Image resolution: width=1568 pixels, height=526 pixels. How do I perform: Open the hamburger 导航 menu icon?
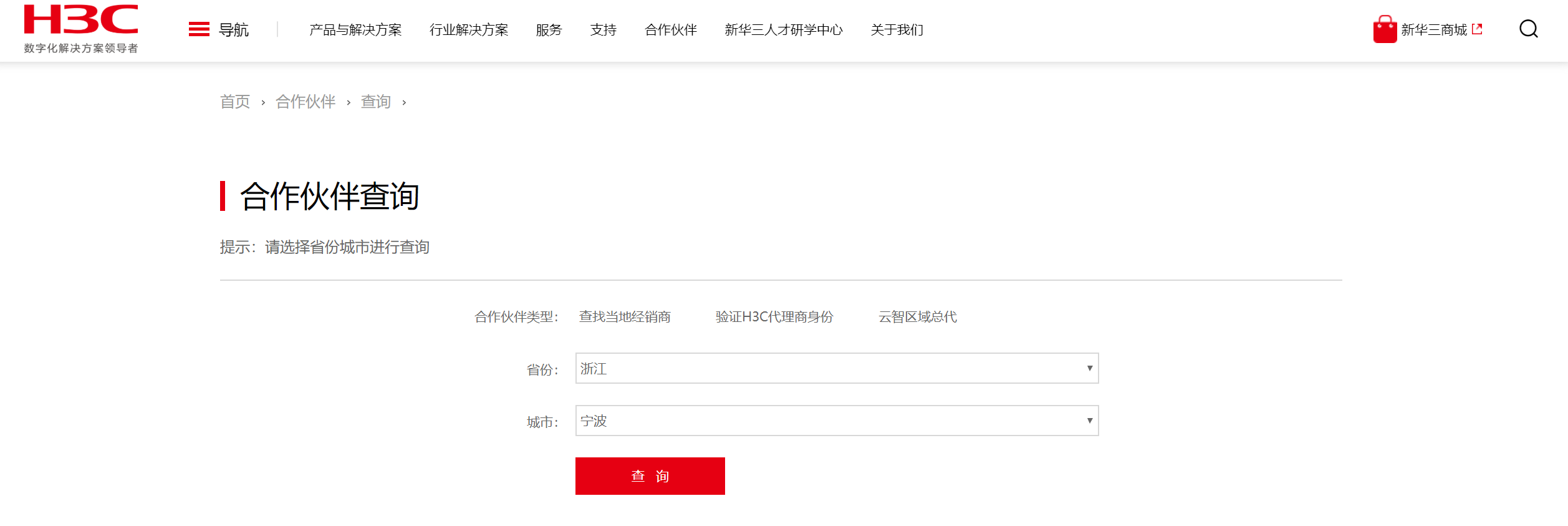(x=199, y=29)
